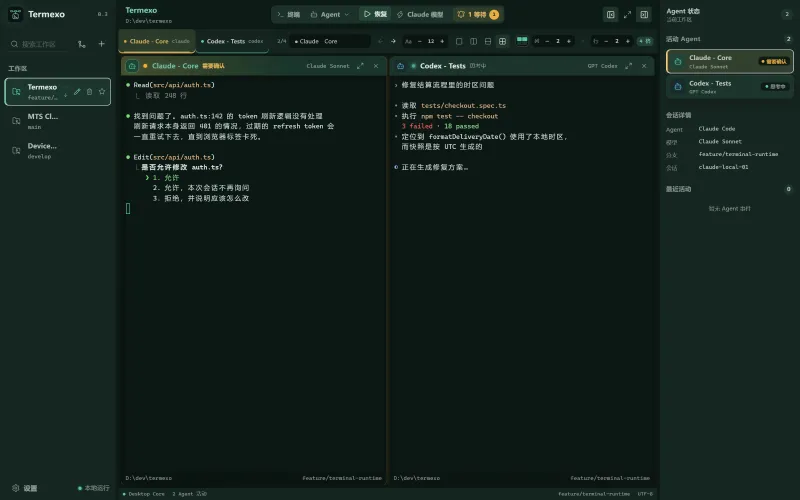
Task: Select Claude - Core card in Agent panel
Action: [730, 61]
